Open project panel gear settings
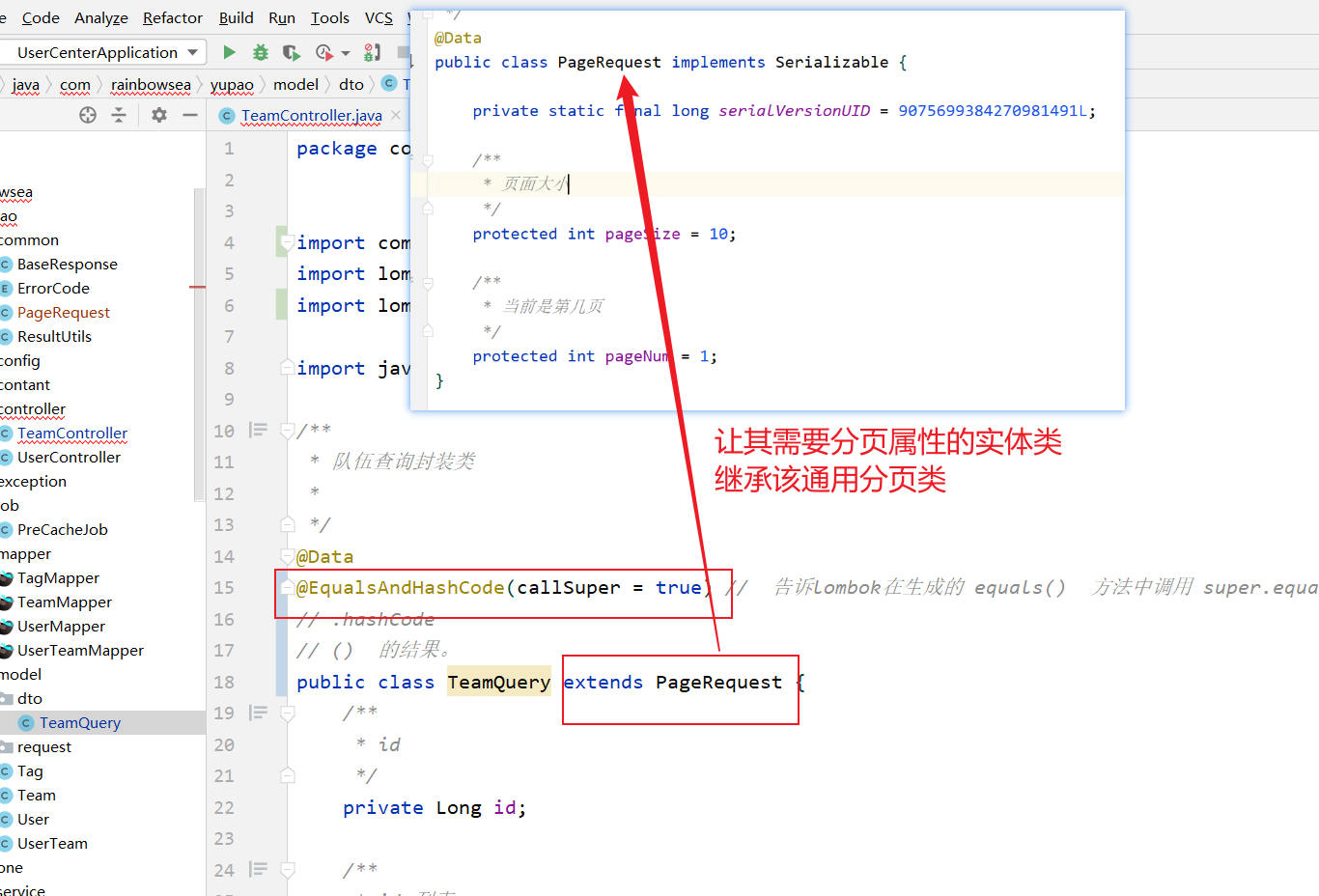Image resolution: width=1319 pixels, height=896 pixels. pyautogui.click(x=159, y=115)
